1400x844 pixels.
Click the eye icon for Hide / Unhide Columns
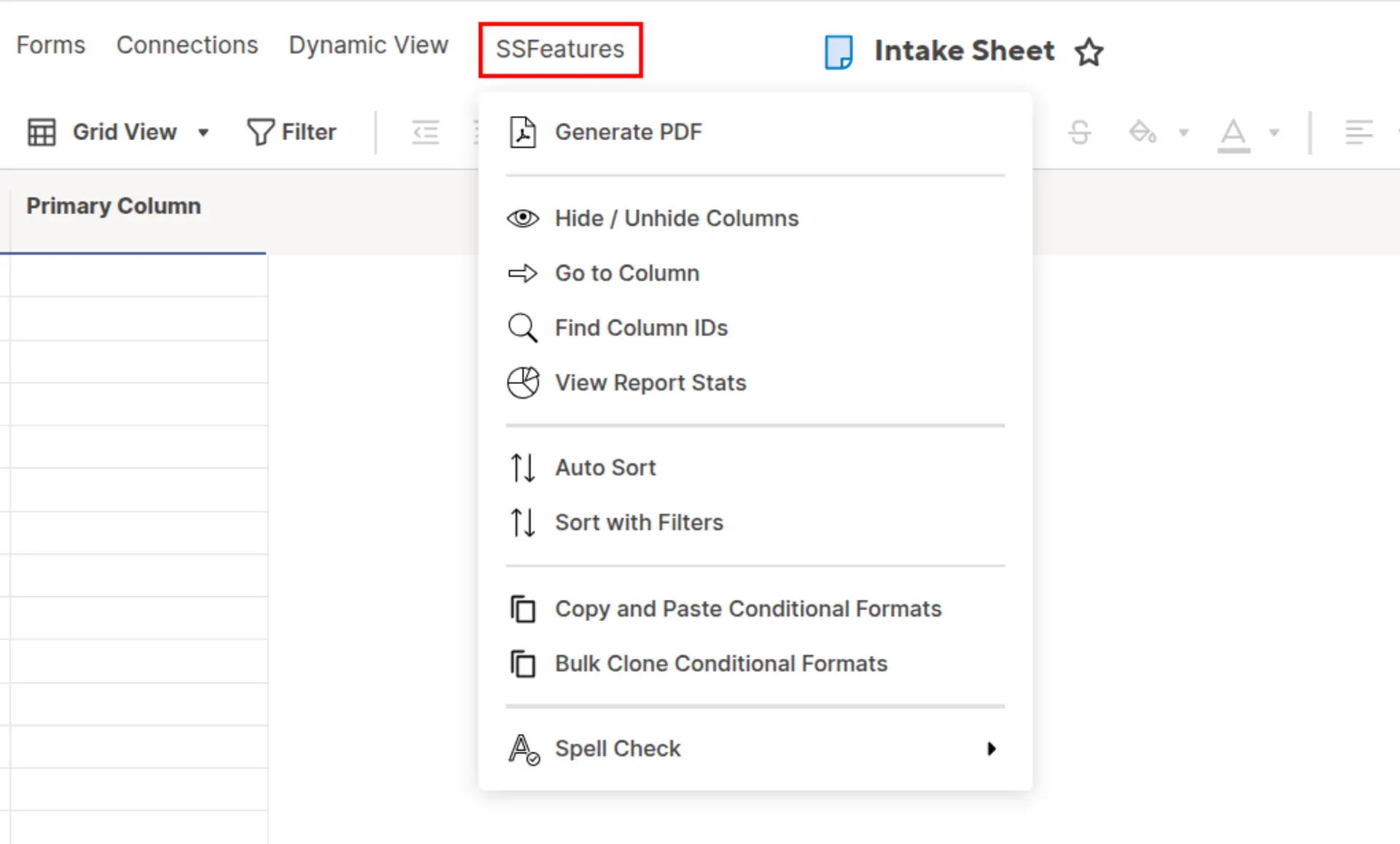[522, 219]
